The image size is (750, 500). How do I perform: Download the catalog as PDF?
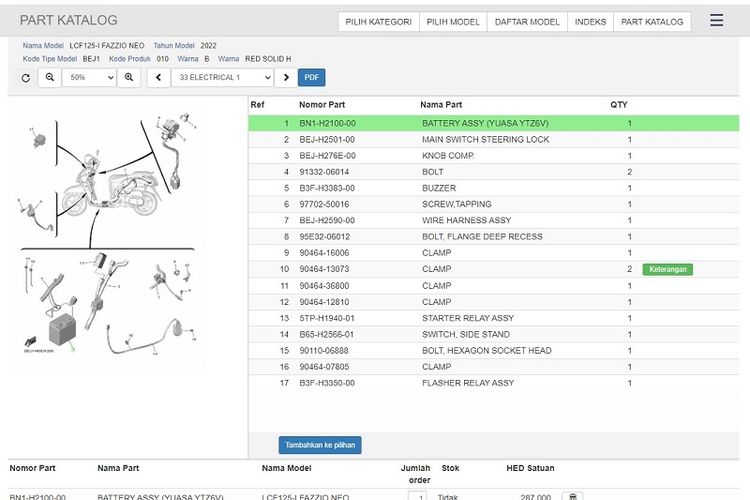(312, 78)
